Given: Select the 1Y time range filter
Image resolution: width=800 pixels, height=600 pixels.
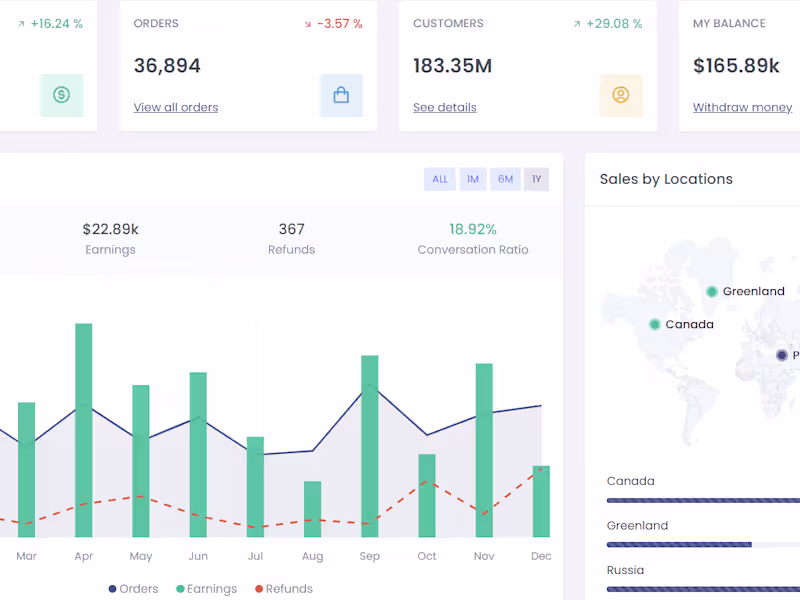Looking at the screenshot, I should coord(536,179).
